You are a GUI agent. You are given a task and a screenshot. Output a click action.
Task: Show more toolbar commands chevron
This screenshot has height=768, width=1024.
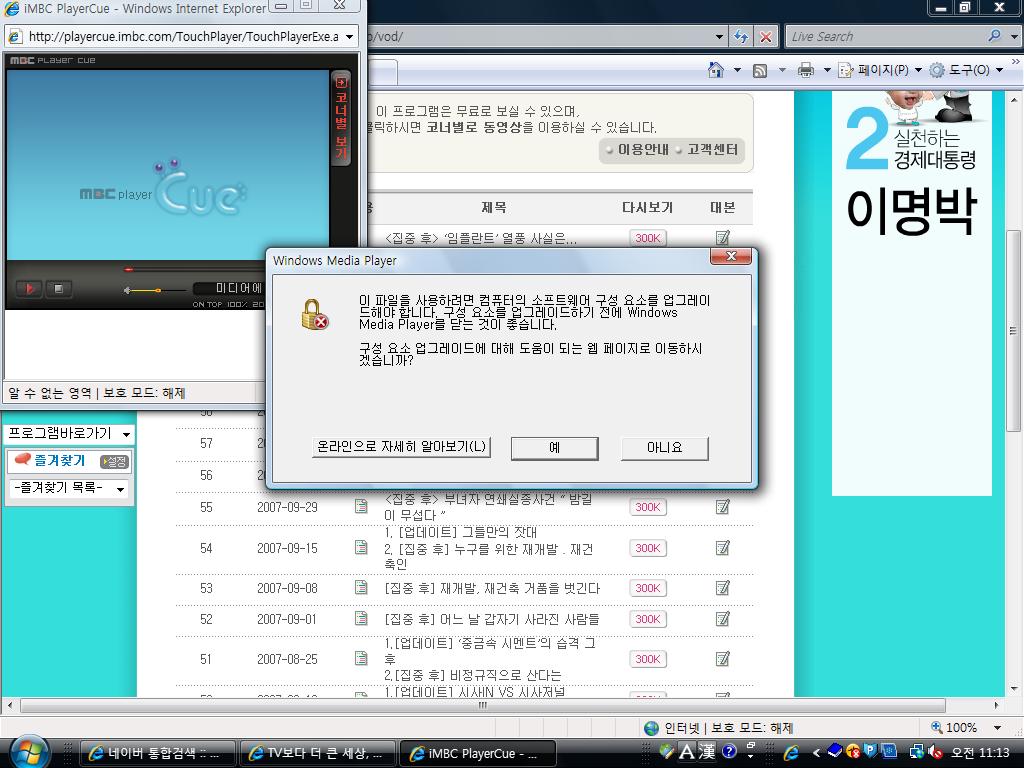(x=1016, y=62)
